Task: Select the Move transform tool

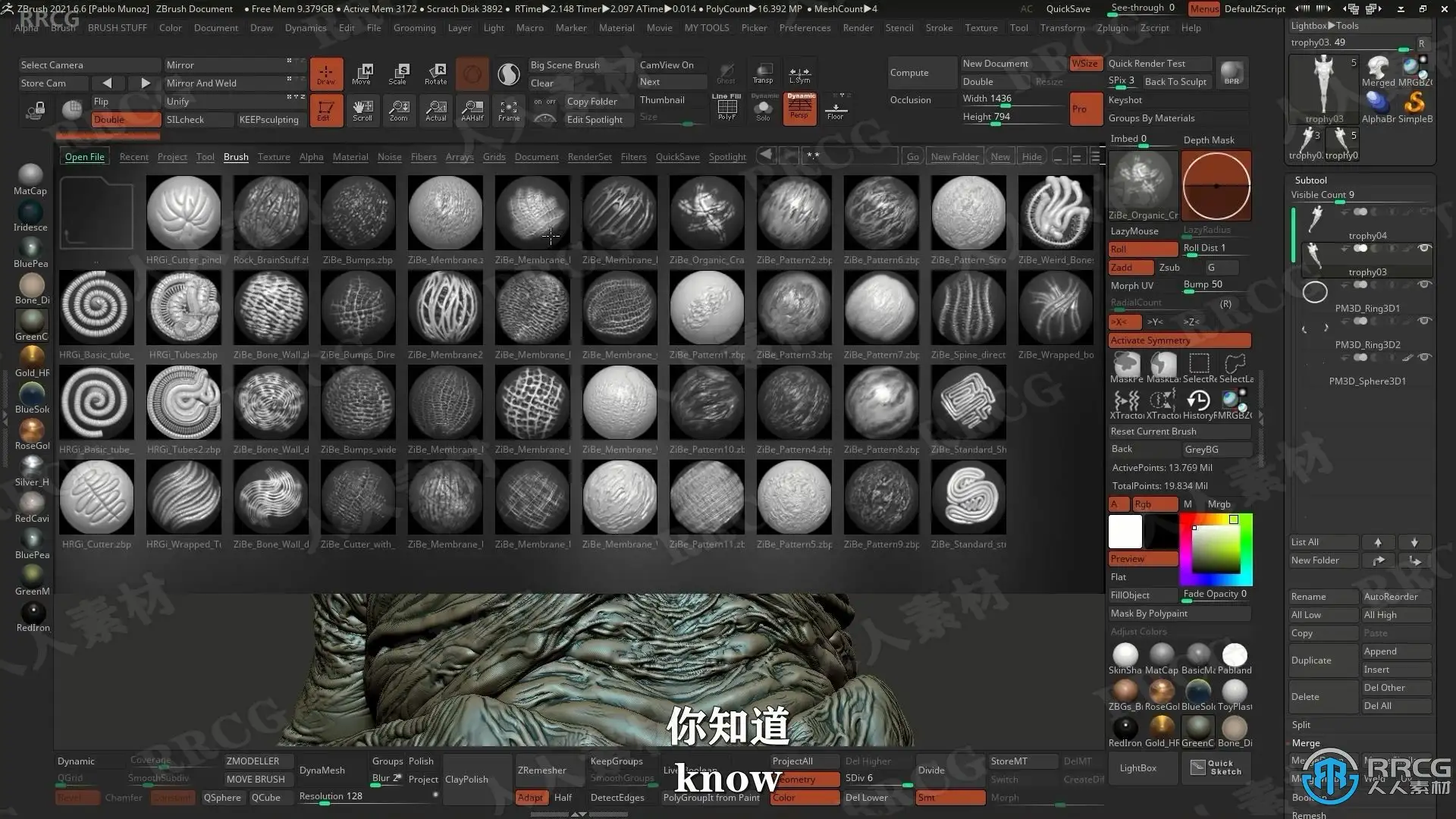Action: tap(362, 73)
